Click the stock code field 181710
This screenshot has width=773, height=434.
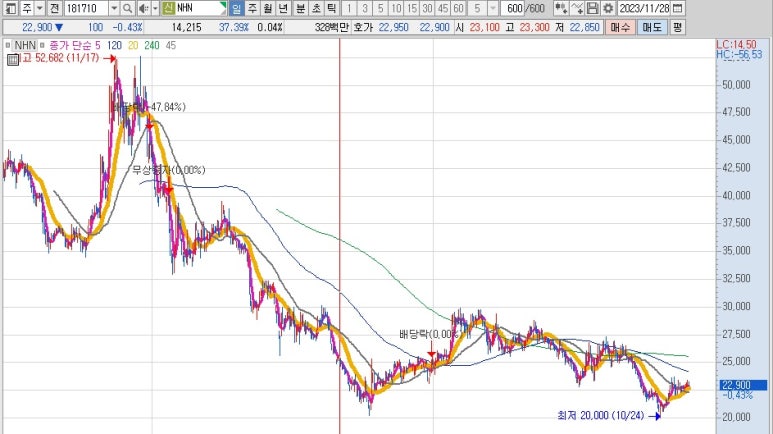tap(86, 8)
